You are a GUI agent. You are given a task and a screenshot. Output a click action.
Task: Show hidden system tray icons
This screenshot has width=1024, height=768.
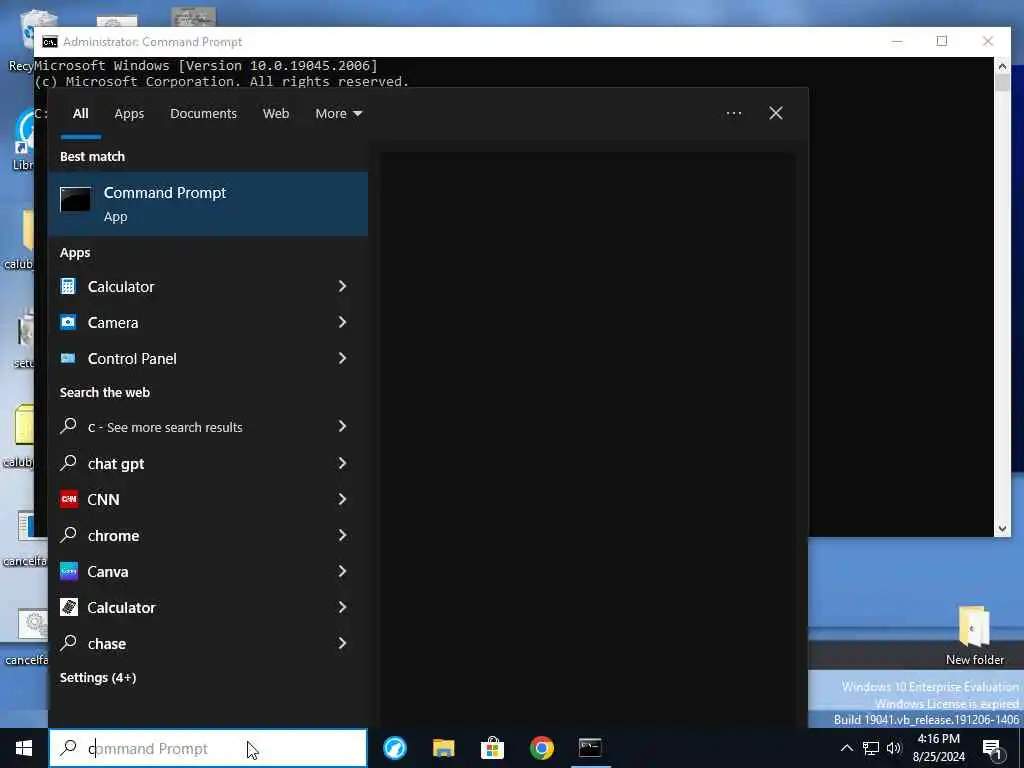(846, 748)
